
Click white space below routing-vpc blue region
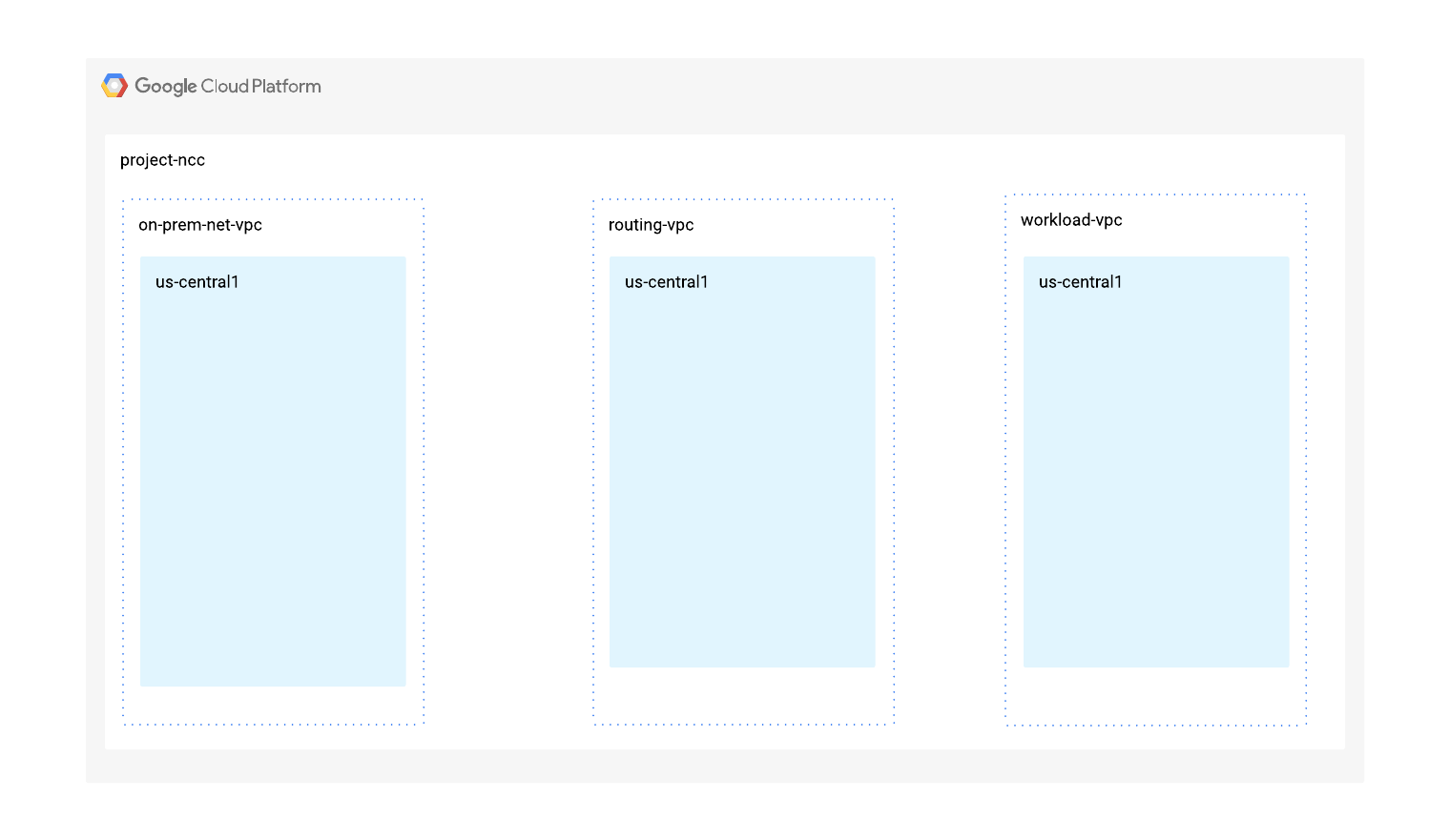[742, 695]
